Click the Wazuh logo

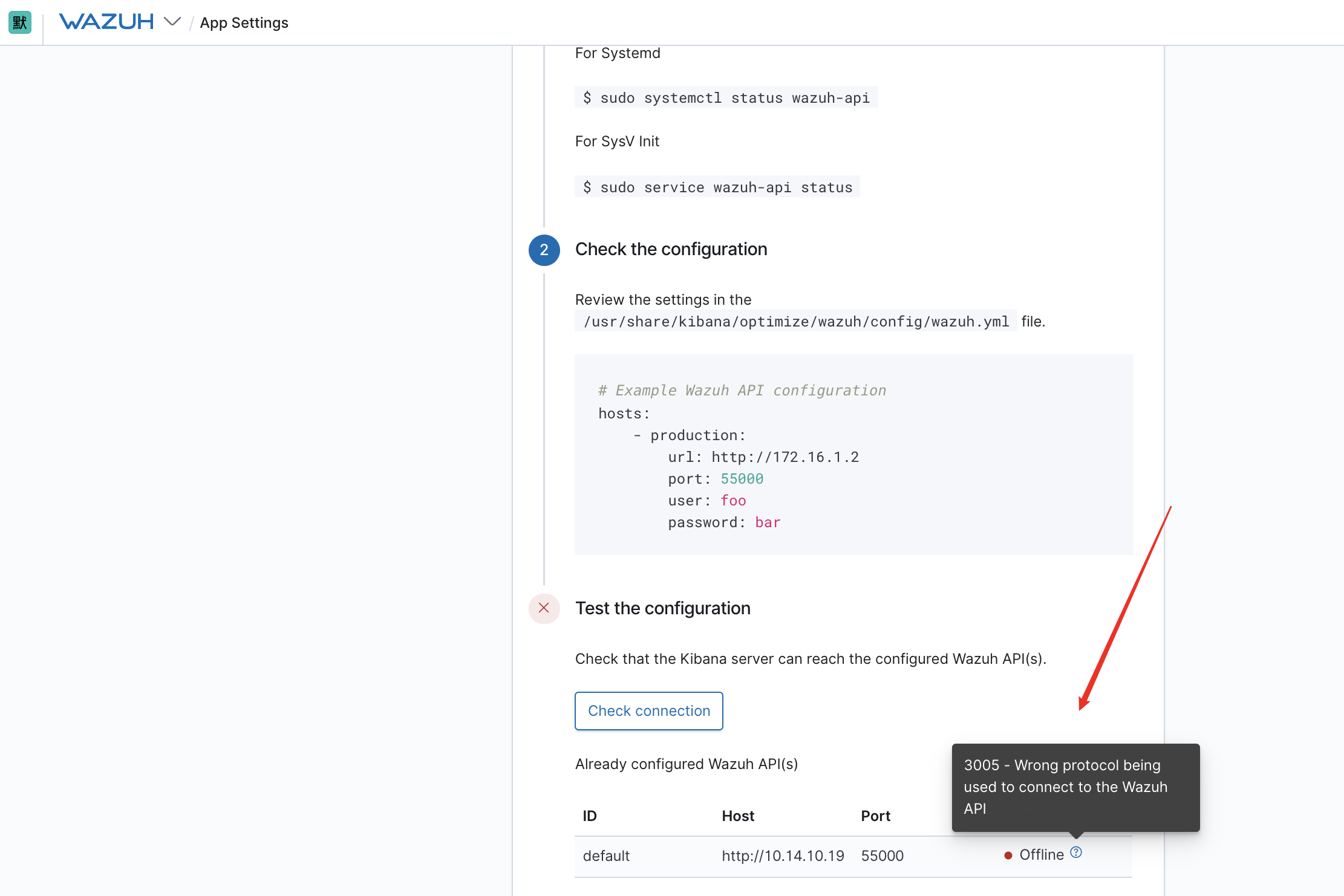(106, 22)
